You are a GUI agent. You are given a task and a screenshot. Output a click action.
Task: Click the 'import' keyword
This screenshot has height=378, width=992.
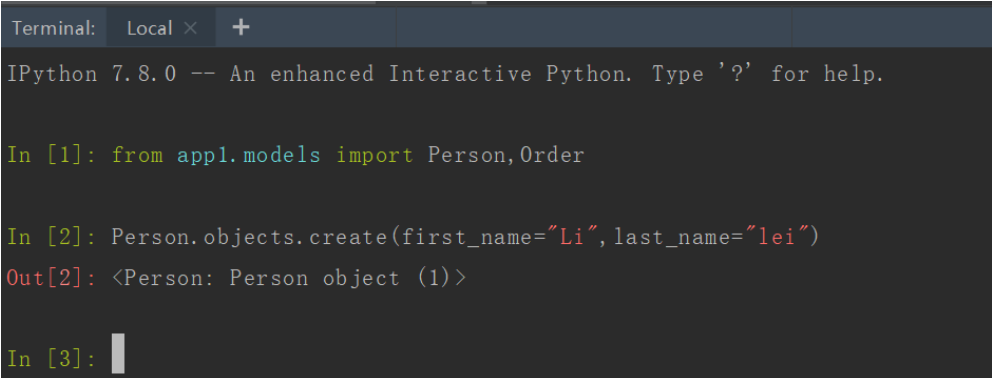[x=375, y=155]
